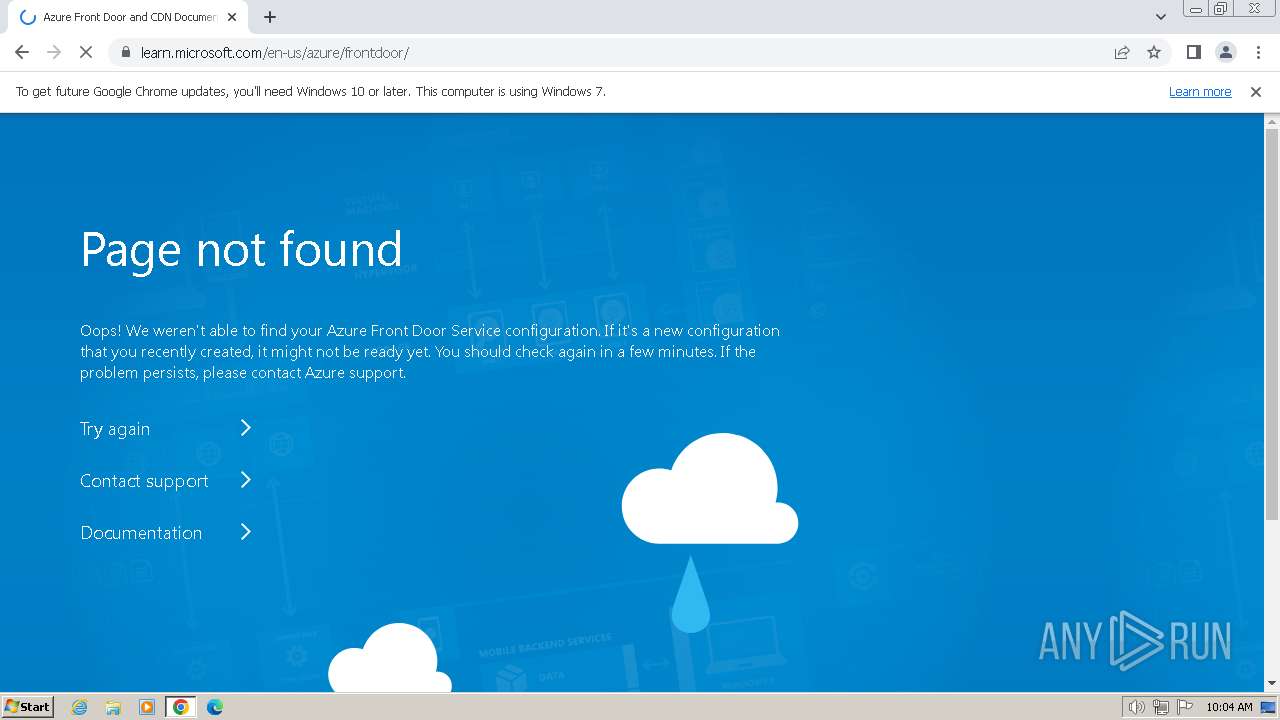
Task: Click the Page not found heading
Action: pyautogui.click(x=241, y=249)
